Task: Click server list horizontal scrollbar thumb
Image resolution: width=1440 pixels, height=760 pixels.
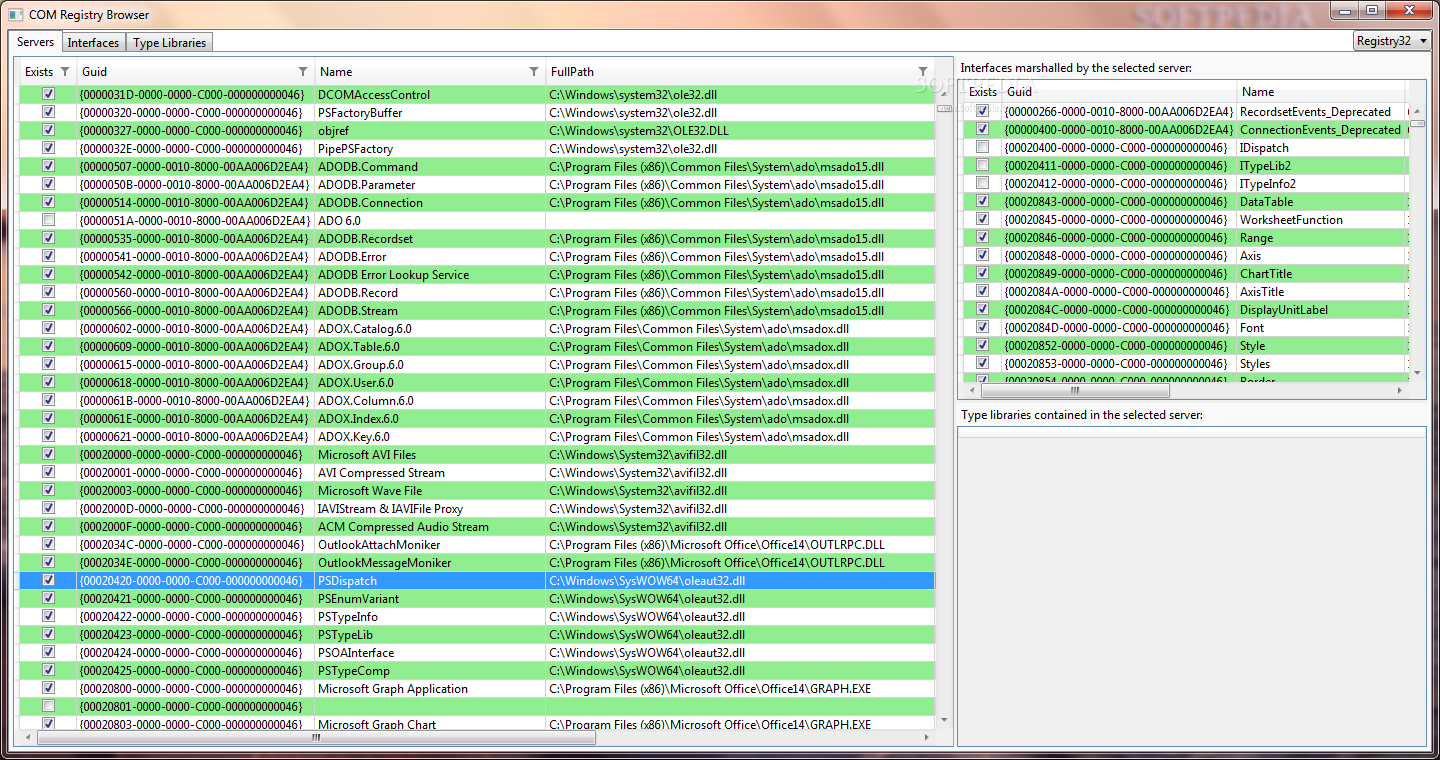Action: 316,738
